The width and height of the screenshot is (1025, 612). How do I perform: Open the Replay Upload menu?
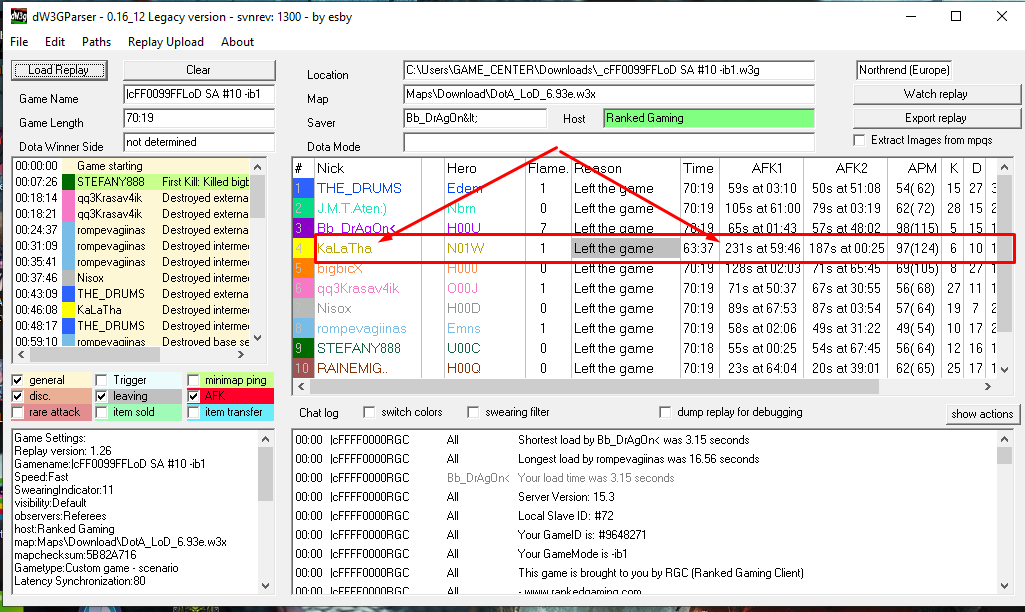pyautogui.click(x=165, y=42)
